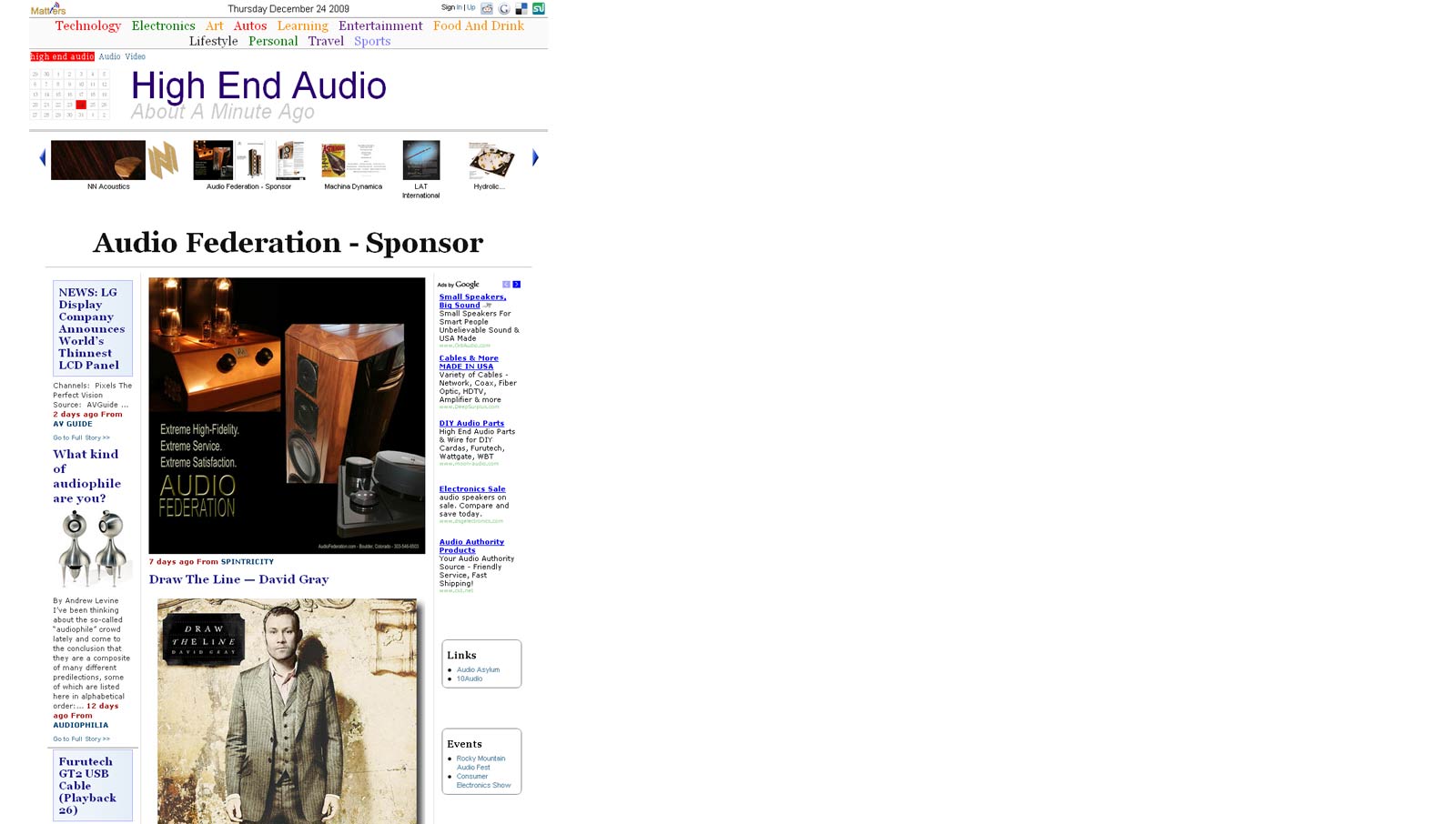Open the Audio Asylum link

[x=478, y=669]
